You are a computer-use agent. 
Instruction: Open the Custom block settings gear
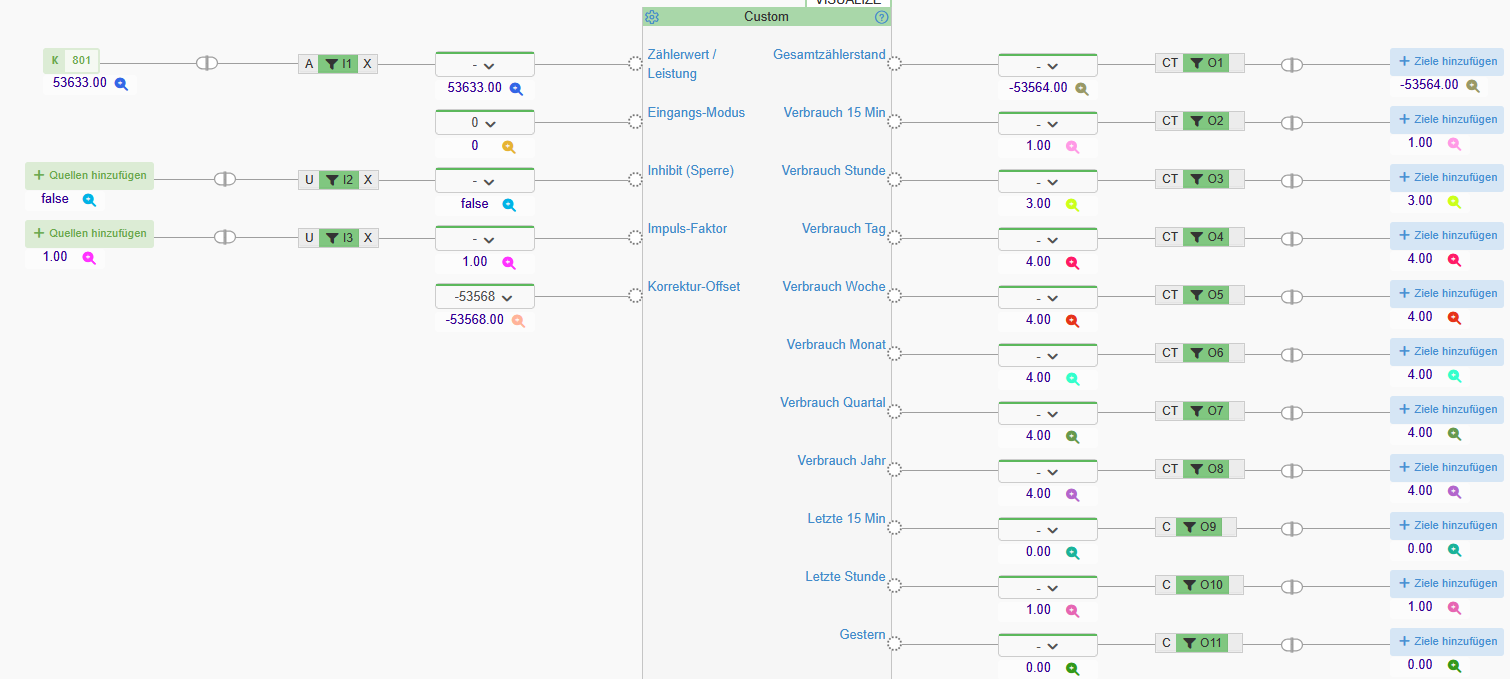[652, 17]
